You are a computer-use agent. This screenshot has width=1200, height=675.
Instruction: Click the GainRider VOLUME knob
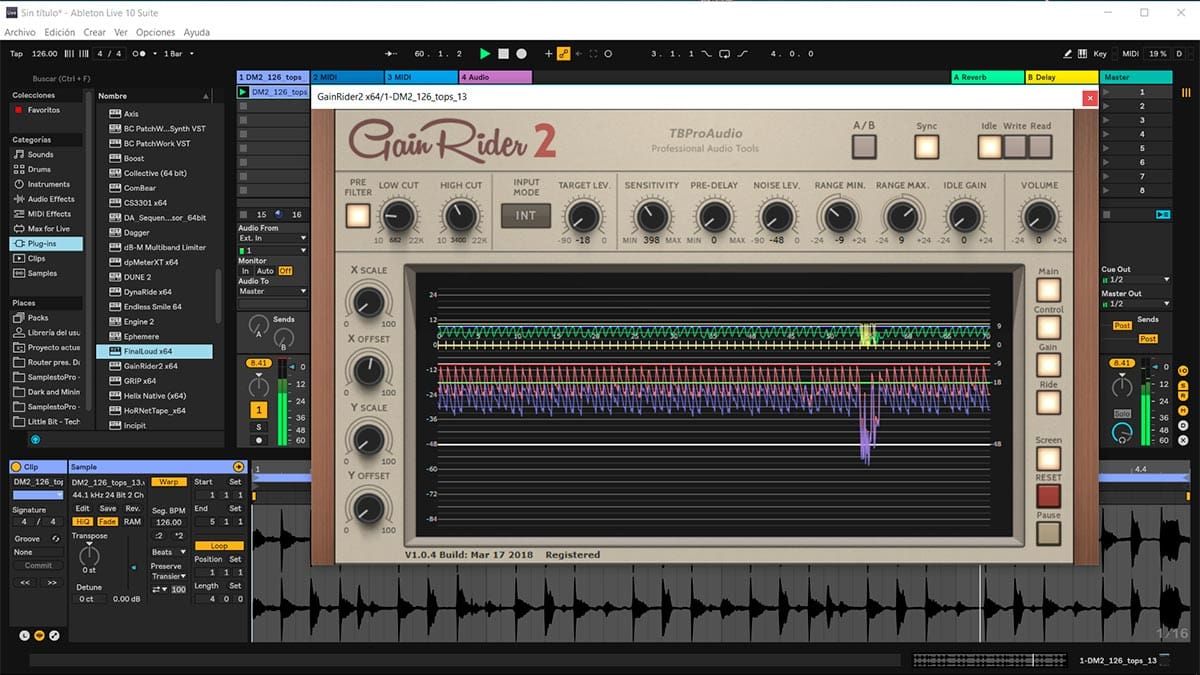(1039, 216)
